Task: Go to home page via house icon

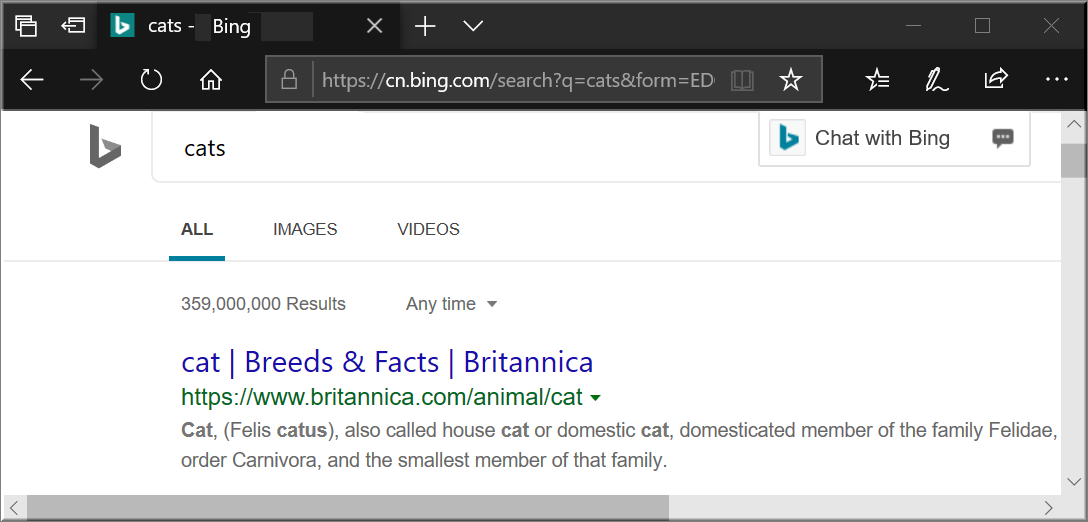Action: coord(210,81)
